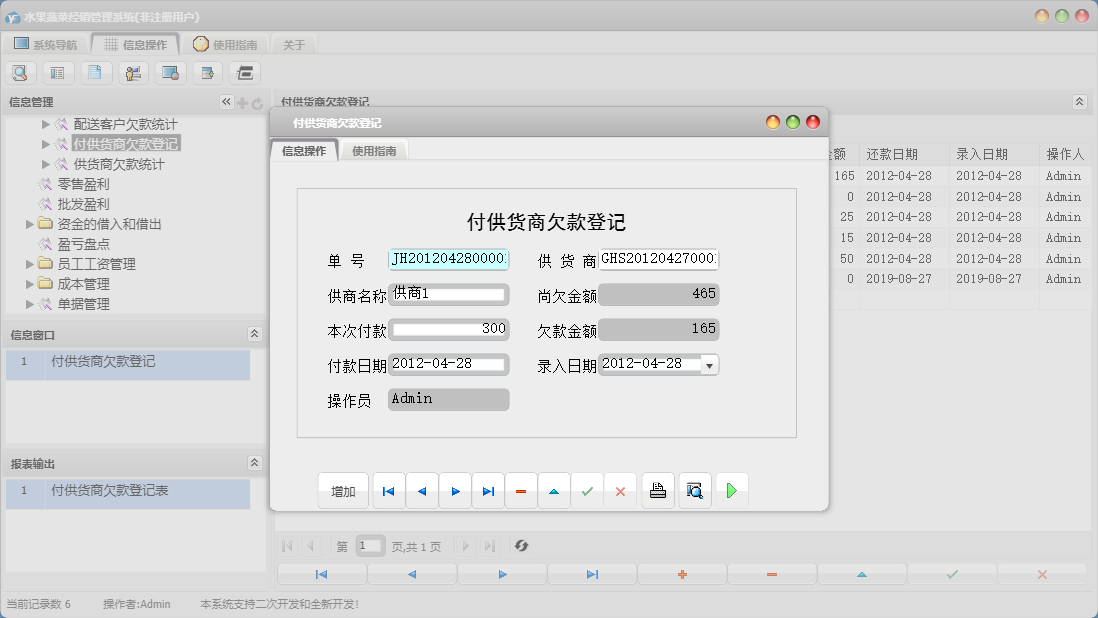Open the 录入日期 date dropdown arrow

pos(709,365)
